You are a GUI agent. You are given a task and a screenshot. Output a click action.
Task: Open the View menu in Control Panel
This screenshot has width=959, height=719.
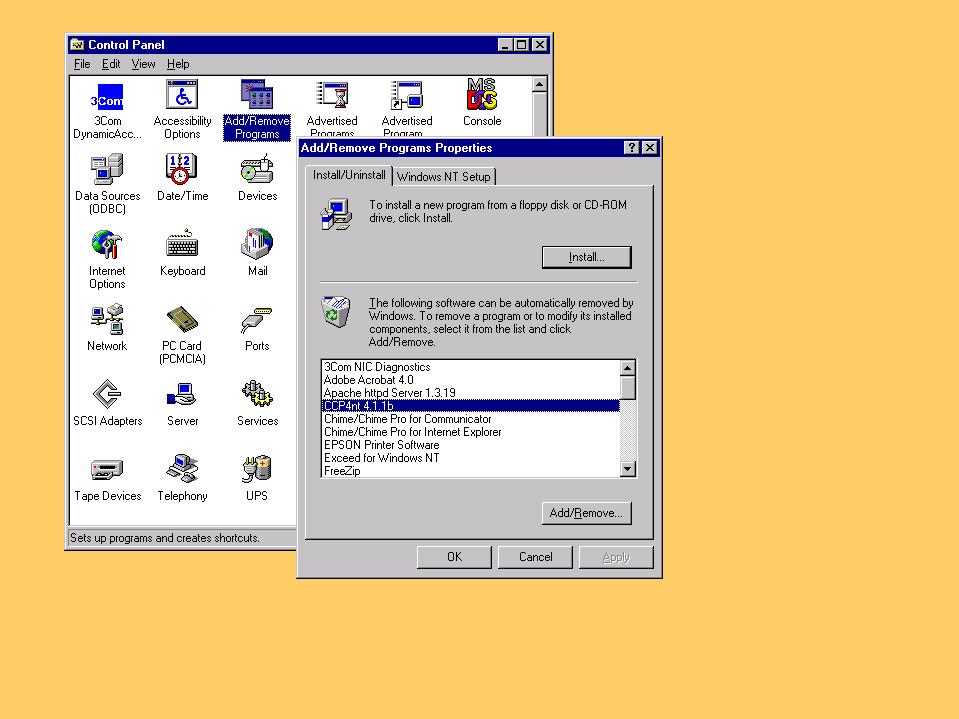coord(143,64)
